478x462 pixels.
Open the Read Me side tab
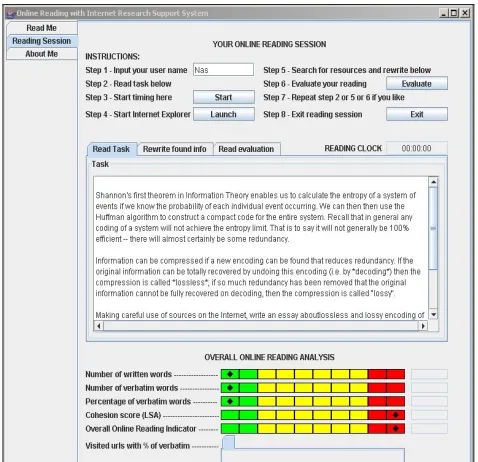tap(42, 28)
